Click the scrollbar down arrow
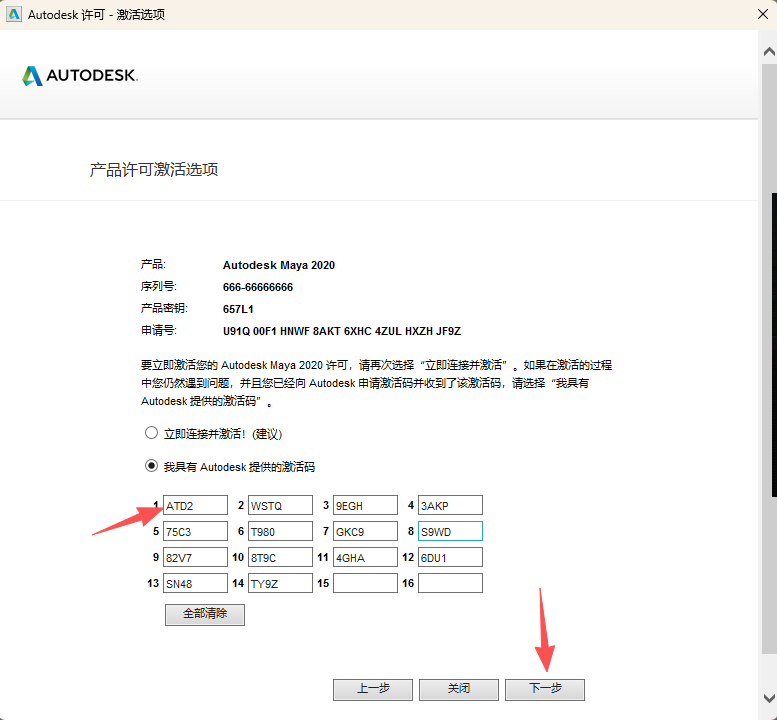 point(769,698)
